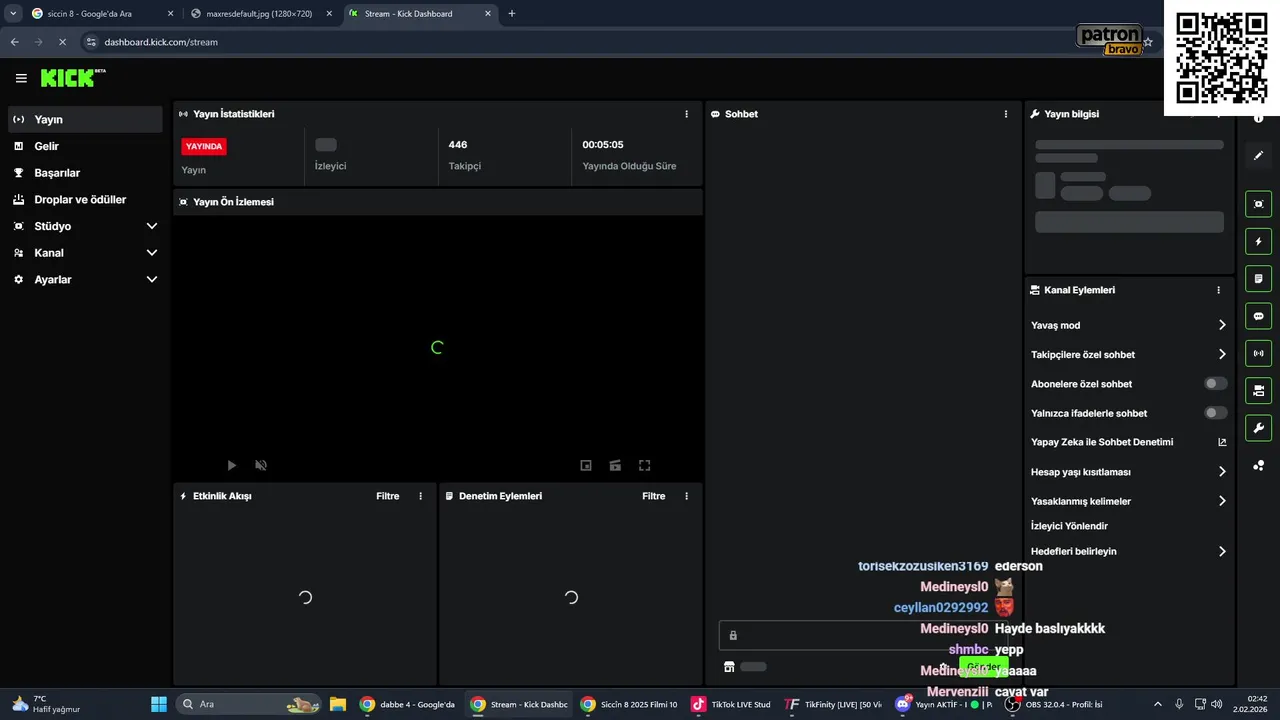Open Hedefleri belirleyin settings
Screen dimensions: 1280x720
coord(1129,551)
